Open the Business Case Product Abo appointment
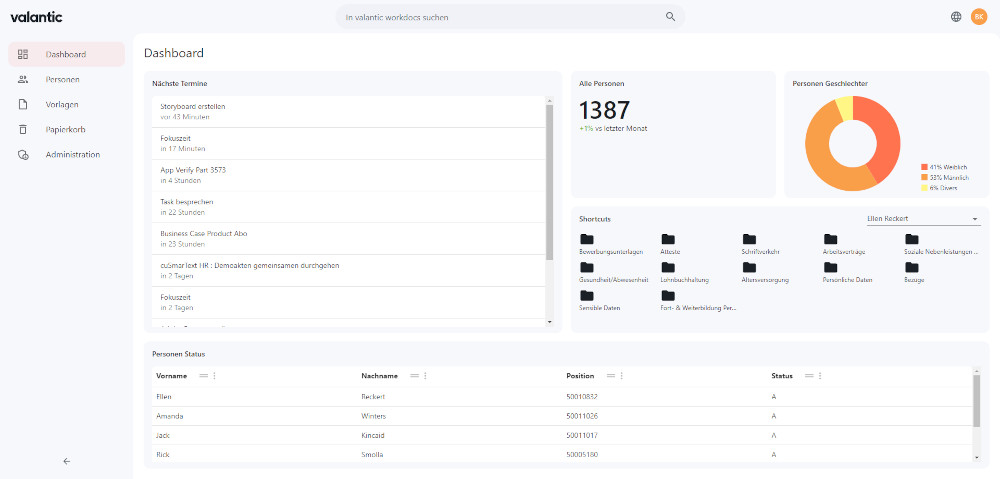1000x479 pixels. tap(204, 233)
